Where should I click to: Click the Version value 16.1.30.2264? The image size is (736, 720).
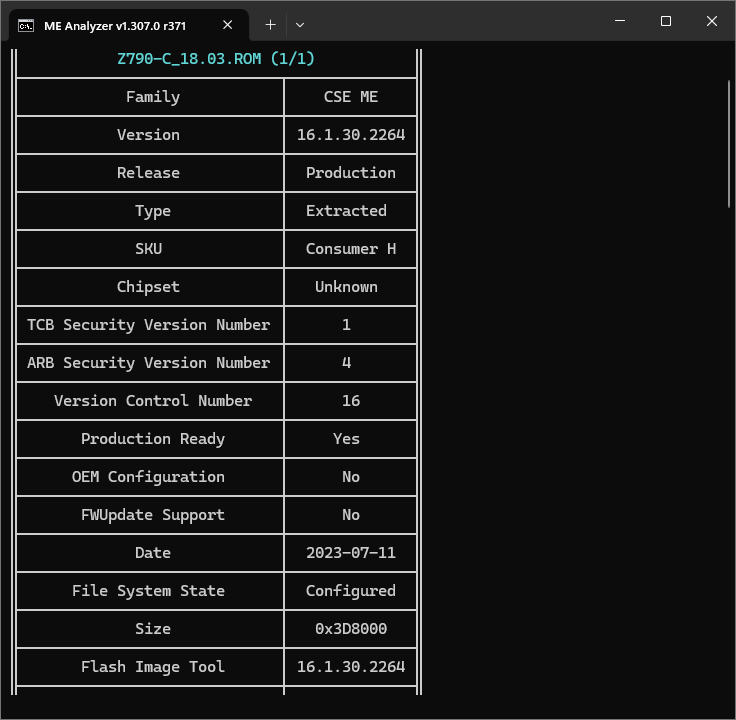[x=351, y=135]
